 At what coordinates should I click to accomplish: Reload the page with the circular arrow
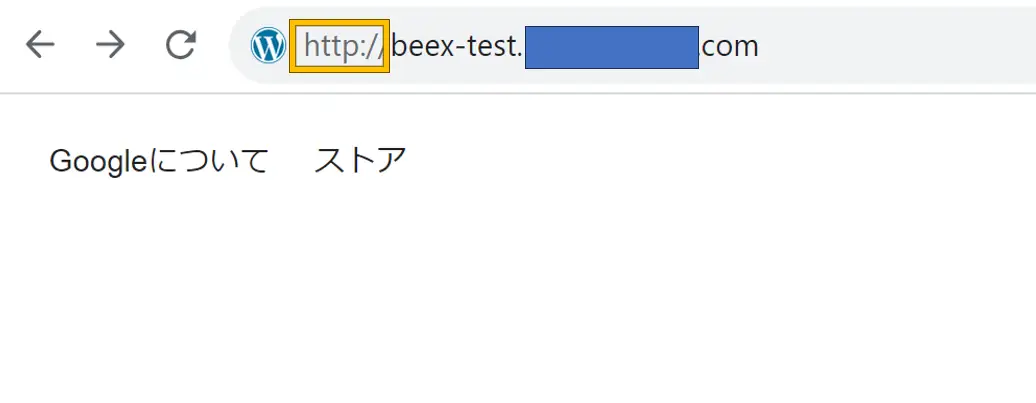coord(180,45)
